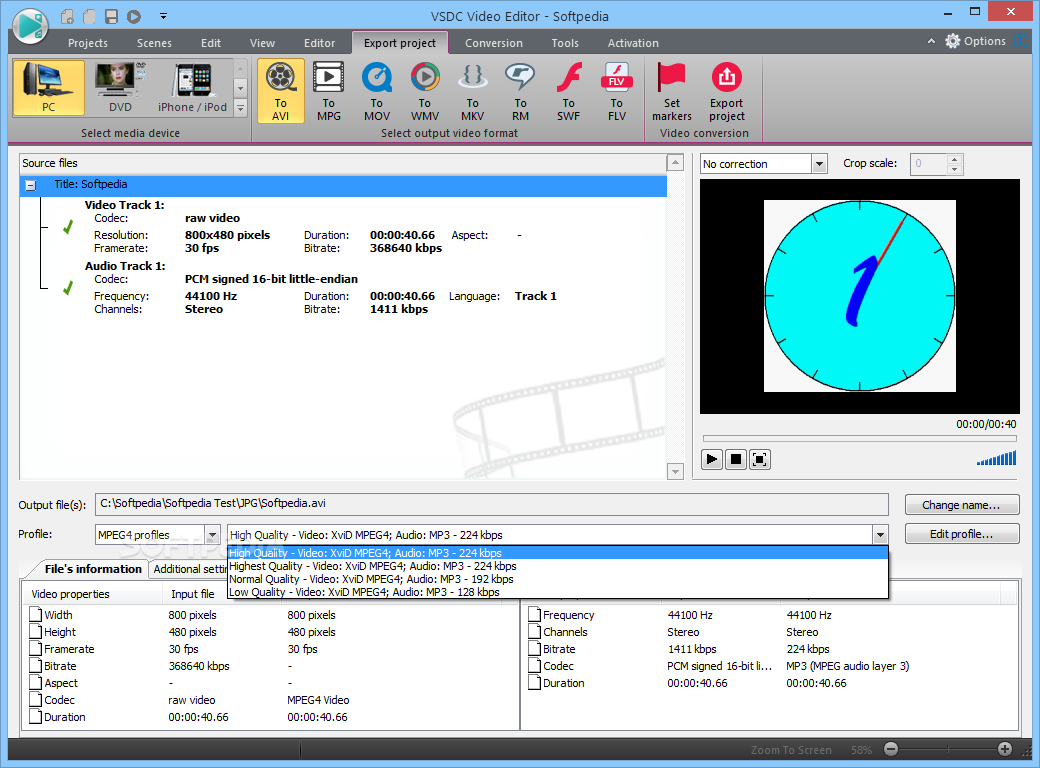The height and width of the screenshot is (768, 1040).
Task: Switch to the Conversion tab
Action: pos(493,43)
